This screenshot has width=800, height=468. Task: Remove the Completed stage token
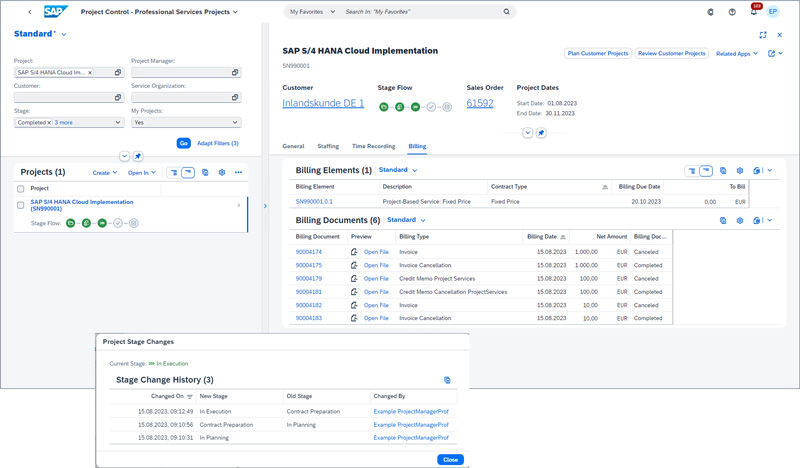point(49,122)
